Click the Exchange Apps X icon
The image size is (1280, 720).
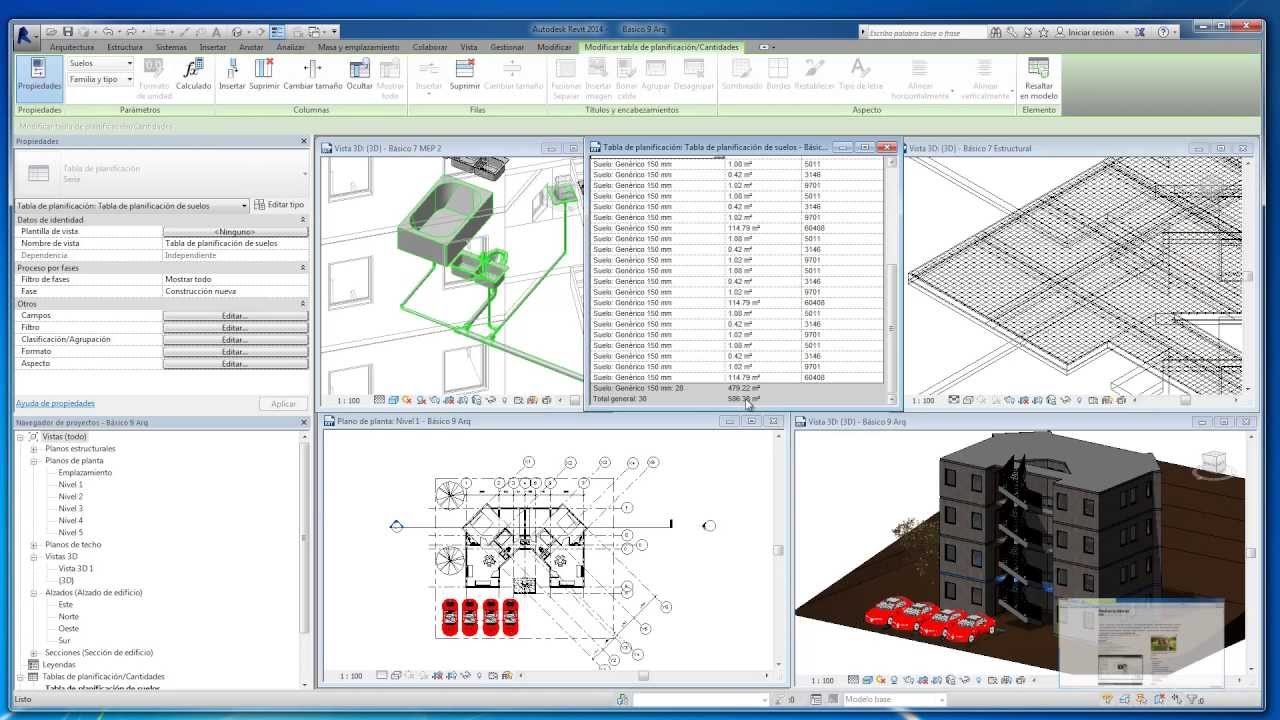(x=1139, y=32)
